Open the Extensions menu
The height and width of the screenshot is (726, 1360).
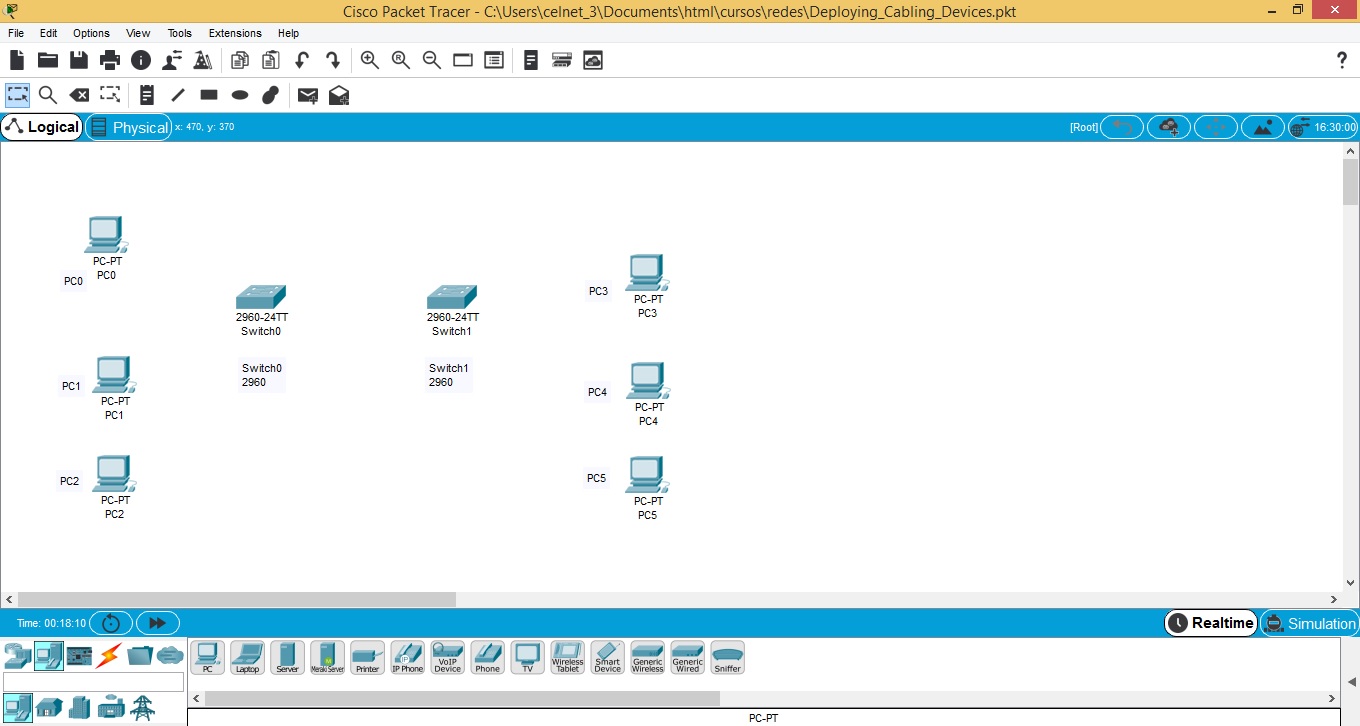click(235, 33)
